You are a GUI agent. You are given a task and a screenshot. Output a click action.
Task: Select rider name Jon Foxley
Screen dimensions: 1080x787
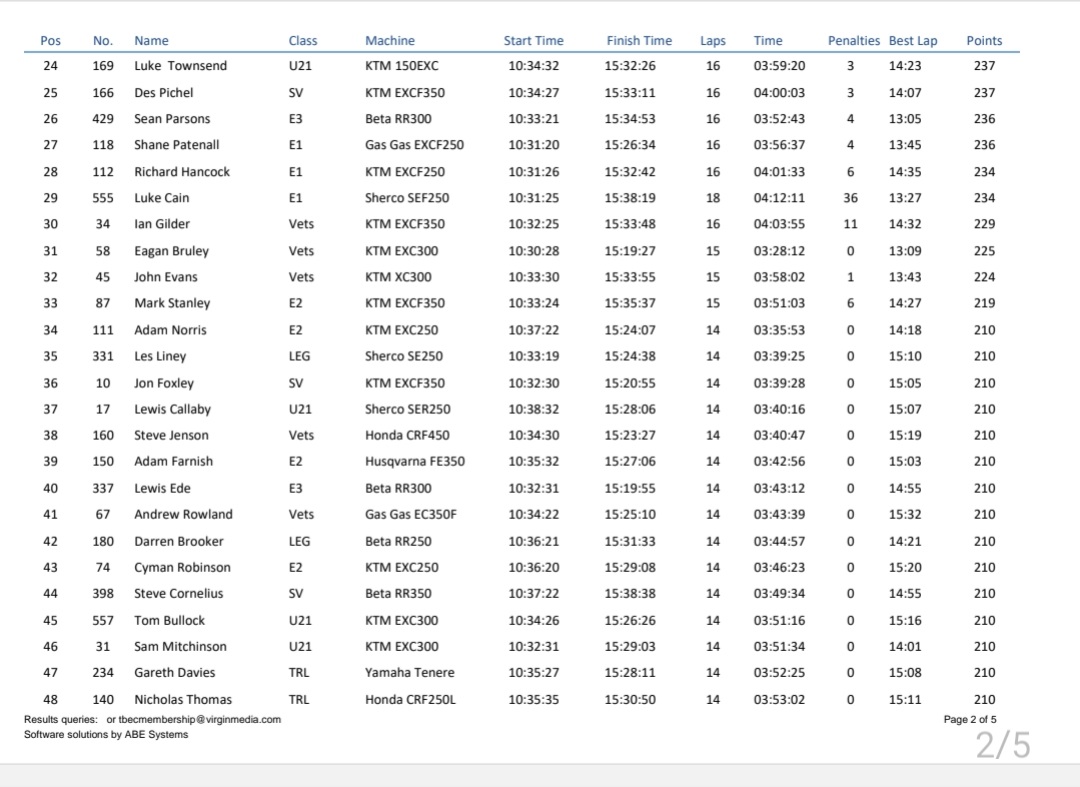coord(164,383)
